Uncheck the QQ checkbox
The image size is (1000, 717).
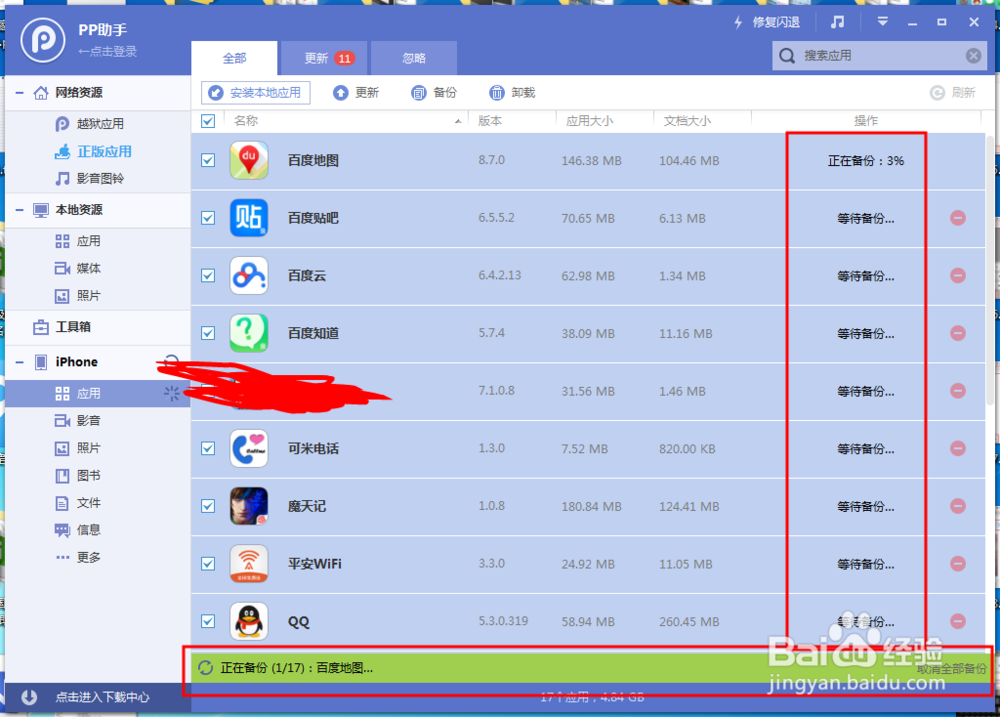(x=208, y=621)
